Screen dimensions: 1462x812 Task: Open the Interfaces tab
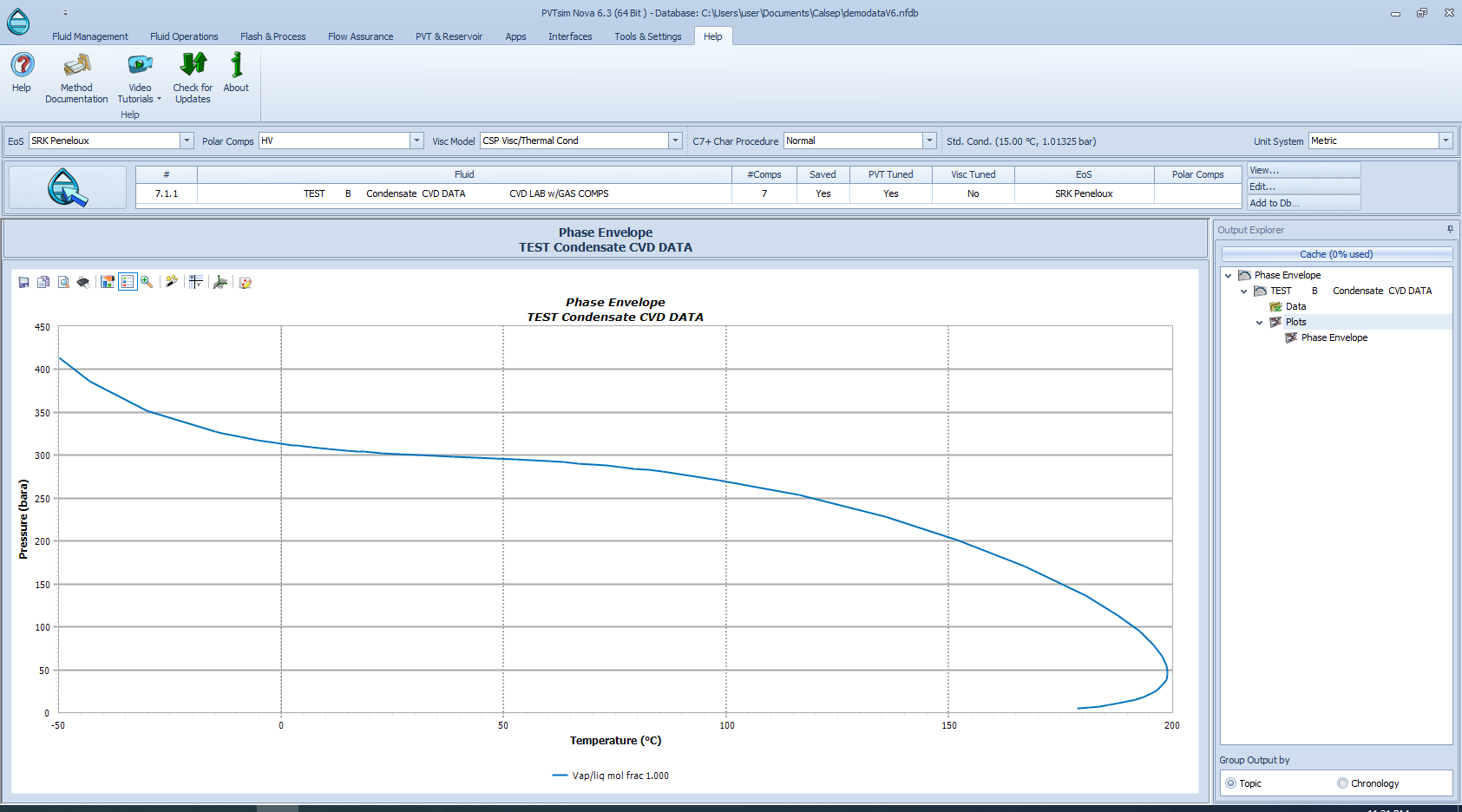click(x=570, y=36)
